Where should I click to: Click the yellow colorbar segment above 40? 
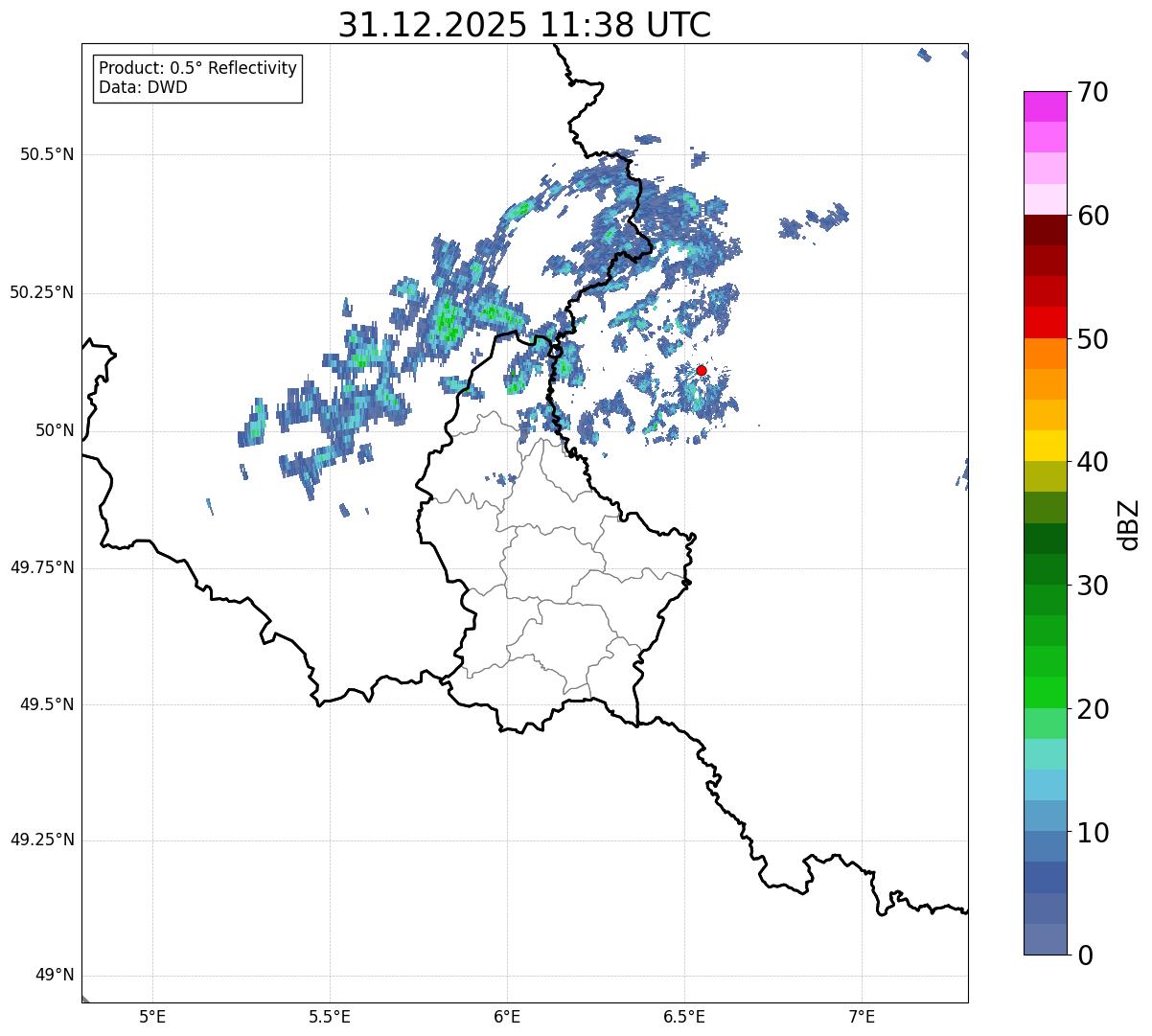(x=1046, y=446)
